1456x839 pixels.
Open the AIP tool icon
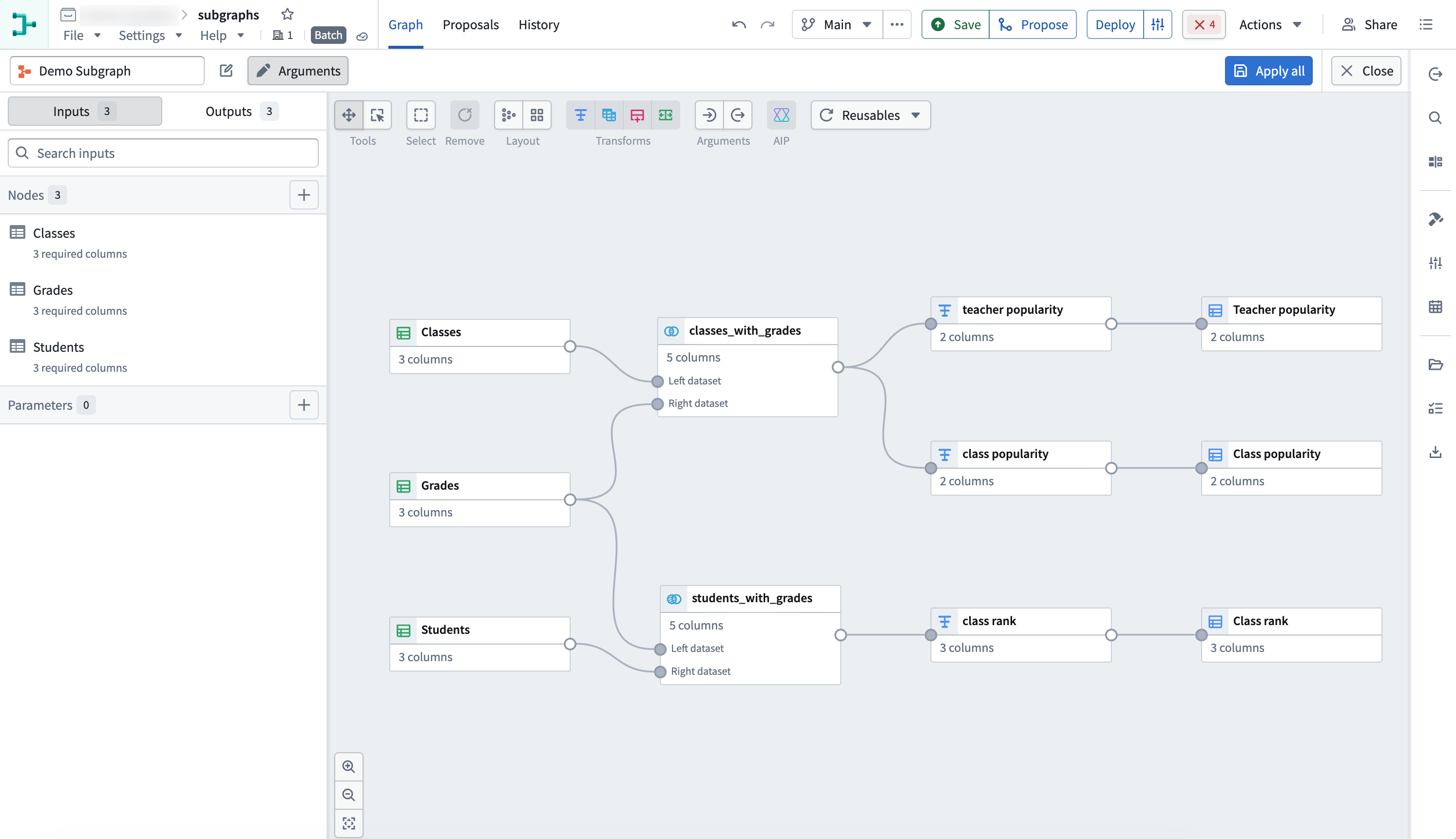(781, 115)
